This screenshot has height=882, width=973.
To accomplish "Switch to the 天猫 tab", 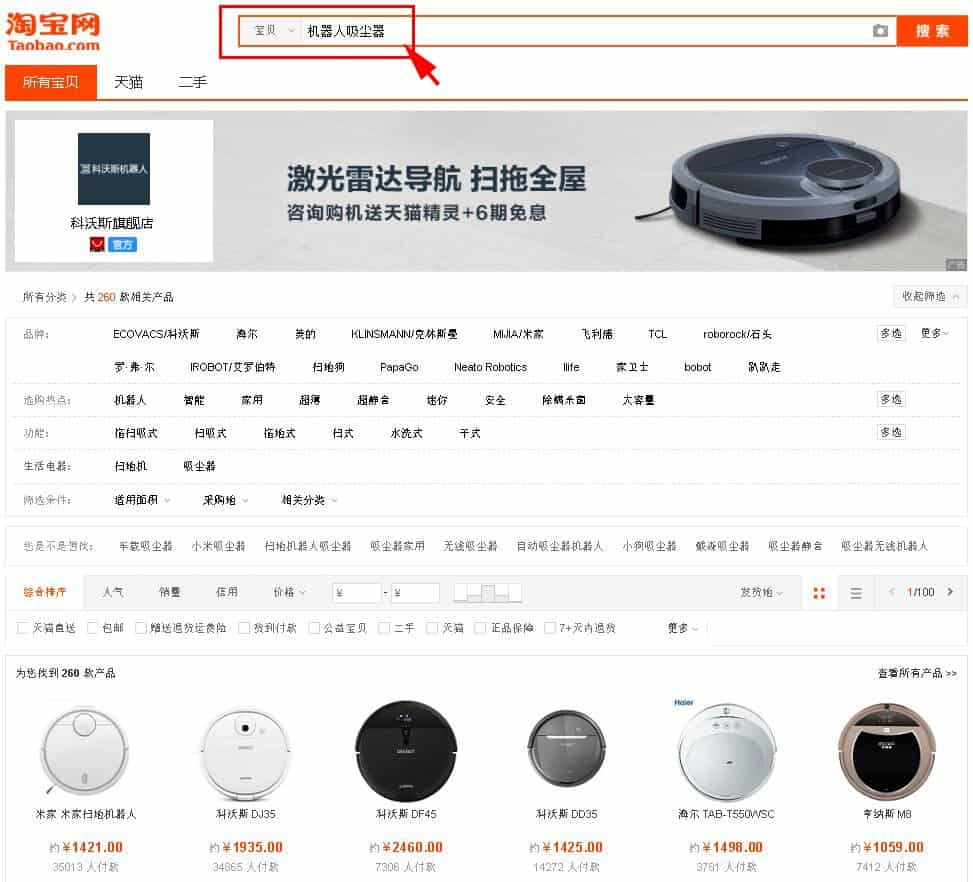I will point(128,82).
